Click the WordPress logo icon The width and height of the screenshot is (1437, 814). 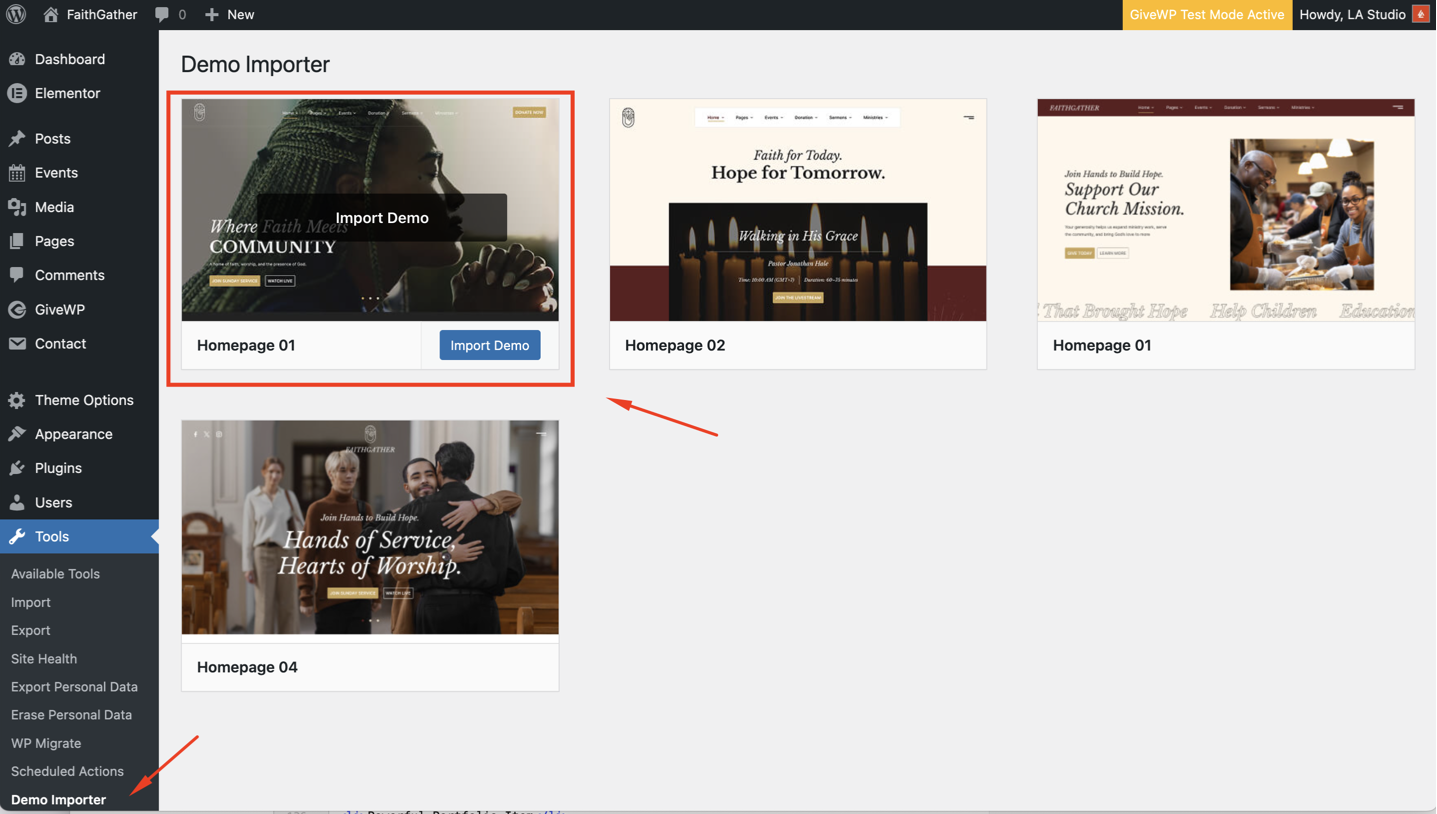(16, 14)
